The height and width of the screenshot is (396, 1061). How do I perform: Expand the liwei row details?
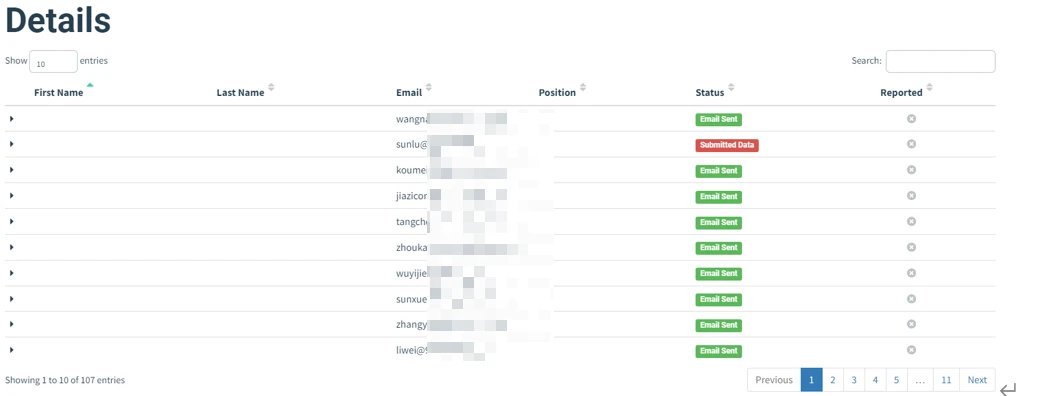pyautogui.click(x=12, y=350)
